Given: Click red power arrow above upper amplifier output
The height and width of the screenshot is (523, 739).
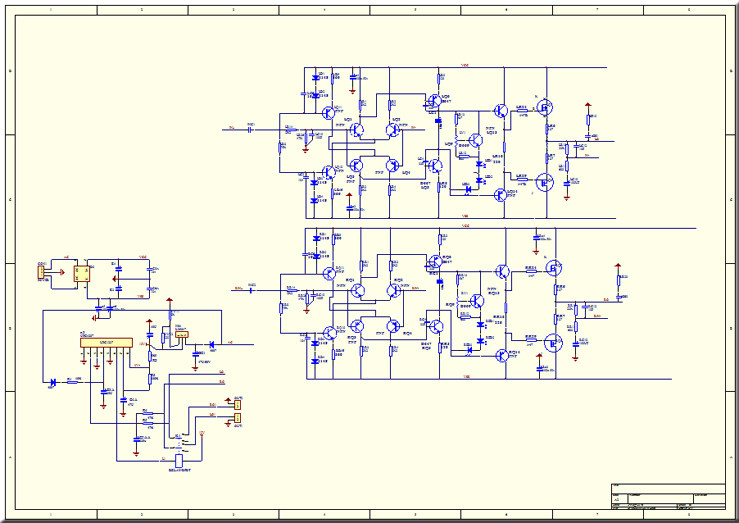Looking at the screenshot, I should pyautogui.click(x=588, y=106).
